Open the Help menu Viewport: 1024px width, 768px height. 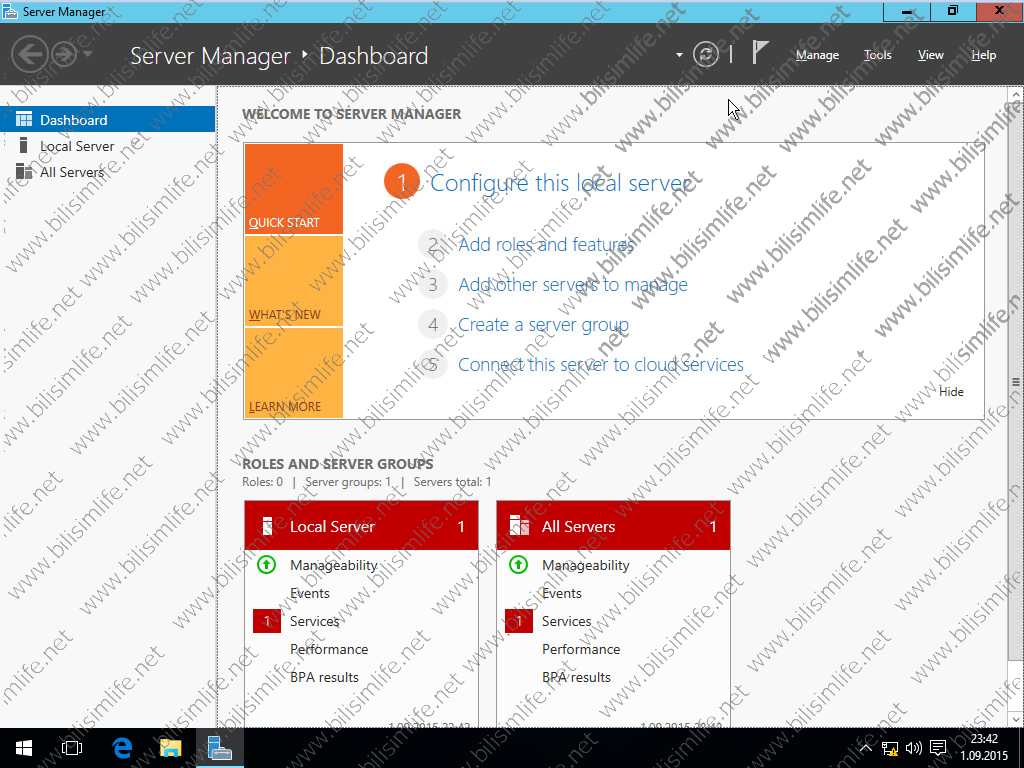tap(983, 55)
